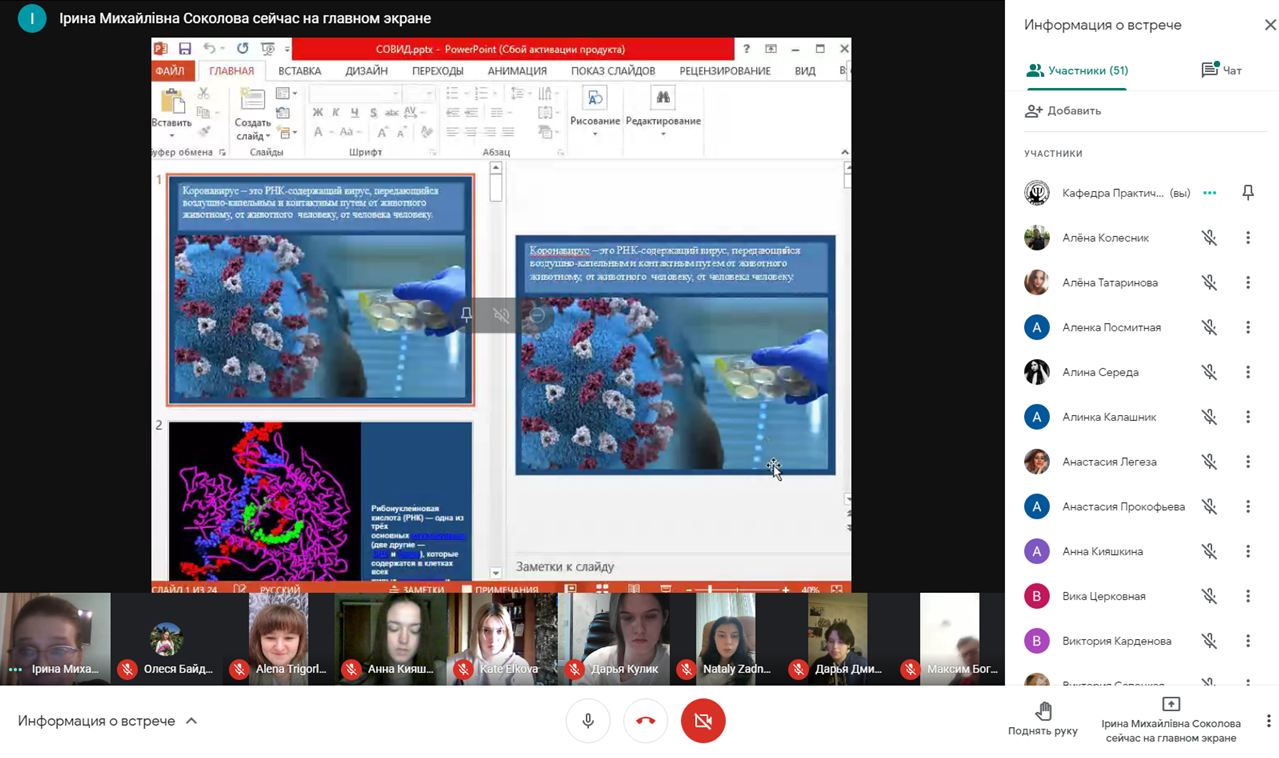Click the Вставить paste icon

pyautogui.click(x=172, y=102)
